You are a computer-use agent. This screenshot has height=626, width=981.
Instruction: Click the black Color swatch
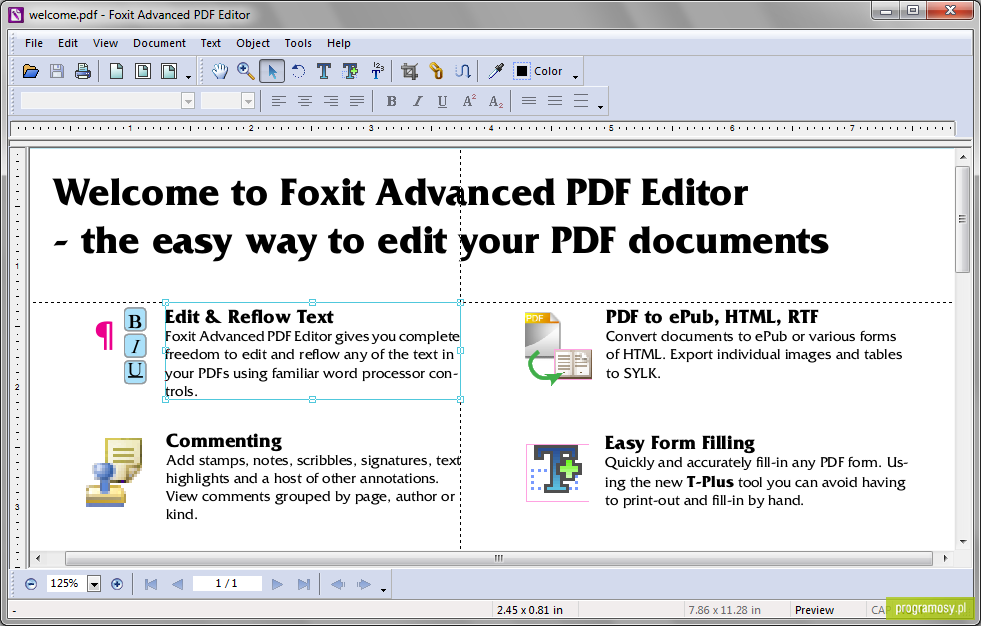[522, 71]
